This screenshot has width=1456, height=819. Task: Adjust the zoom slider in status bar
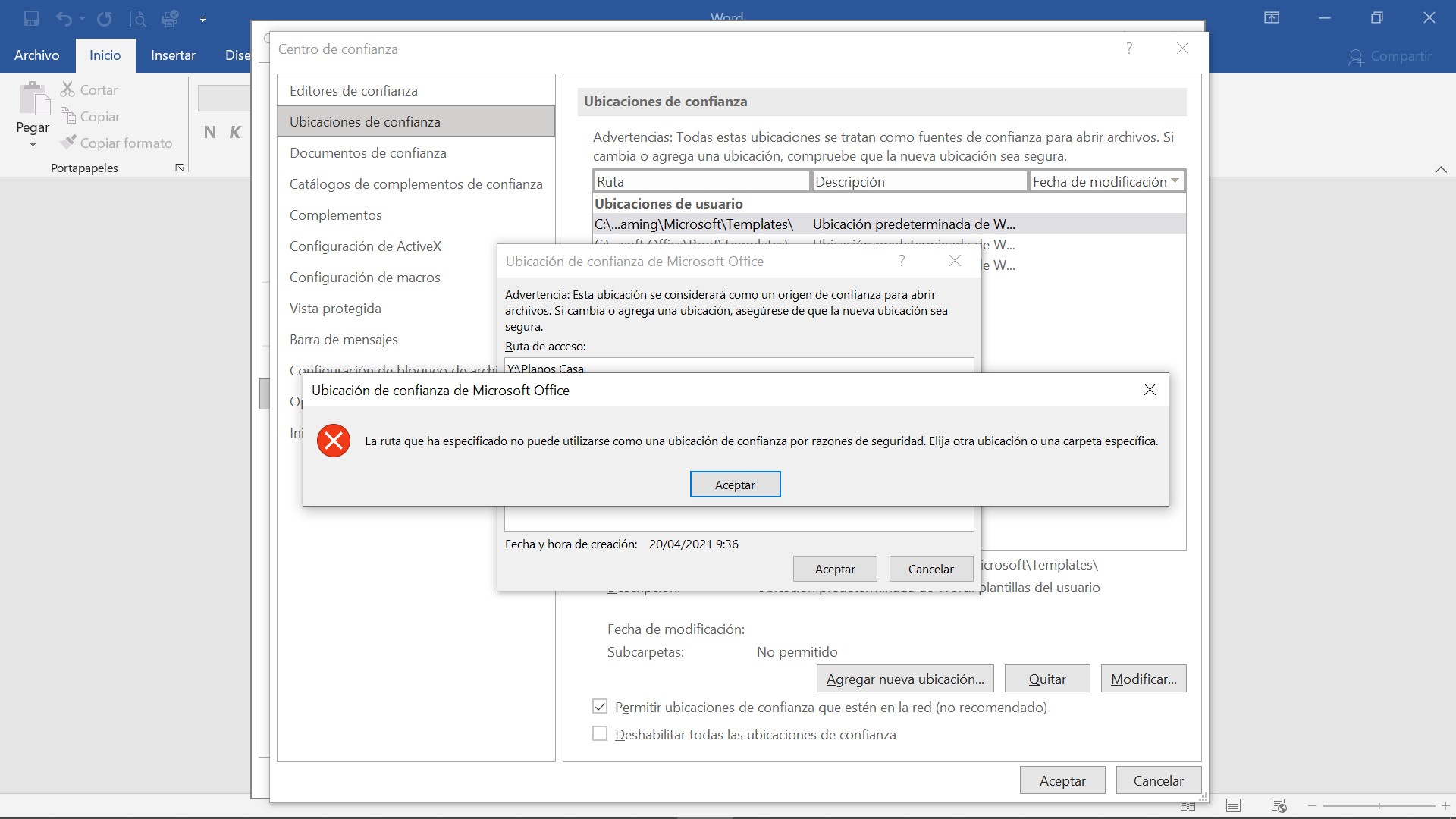[1379, 805]
